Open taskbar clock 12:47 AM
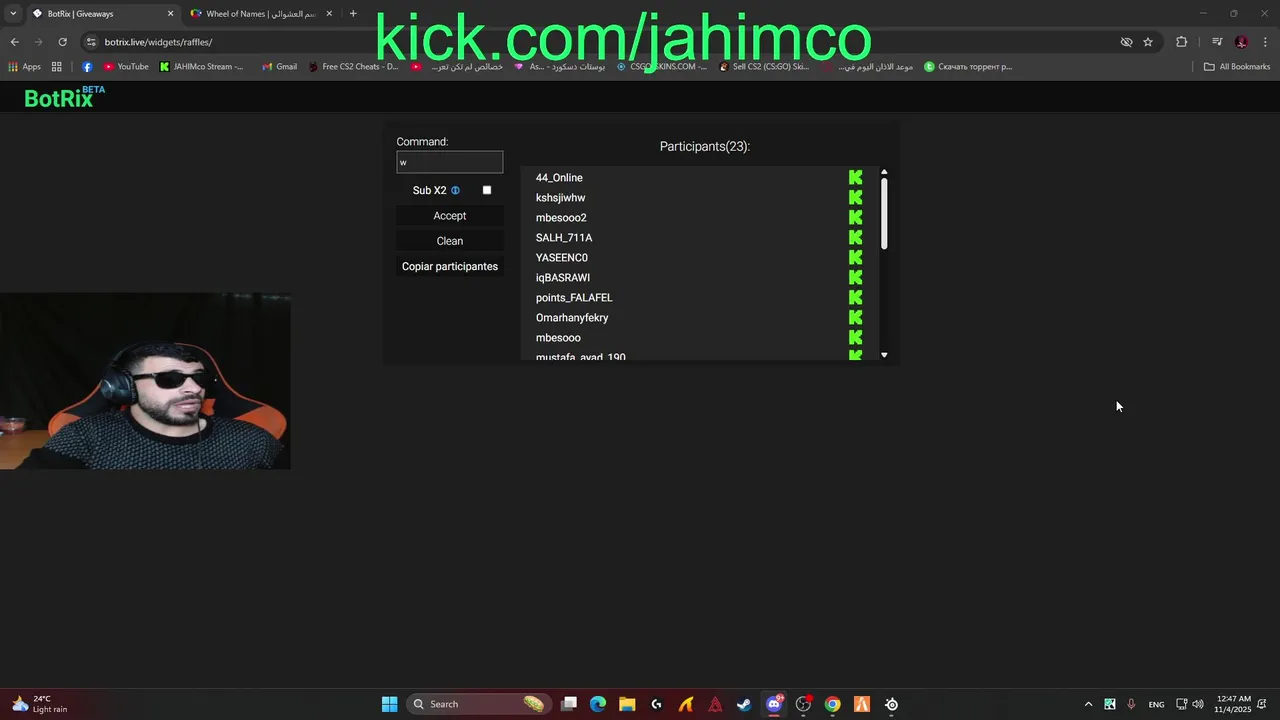This screenshot has height=720, width=1280. [1232, 704]
